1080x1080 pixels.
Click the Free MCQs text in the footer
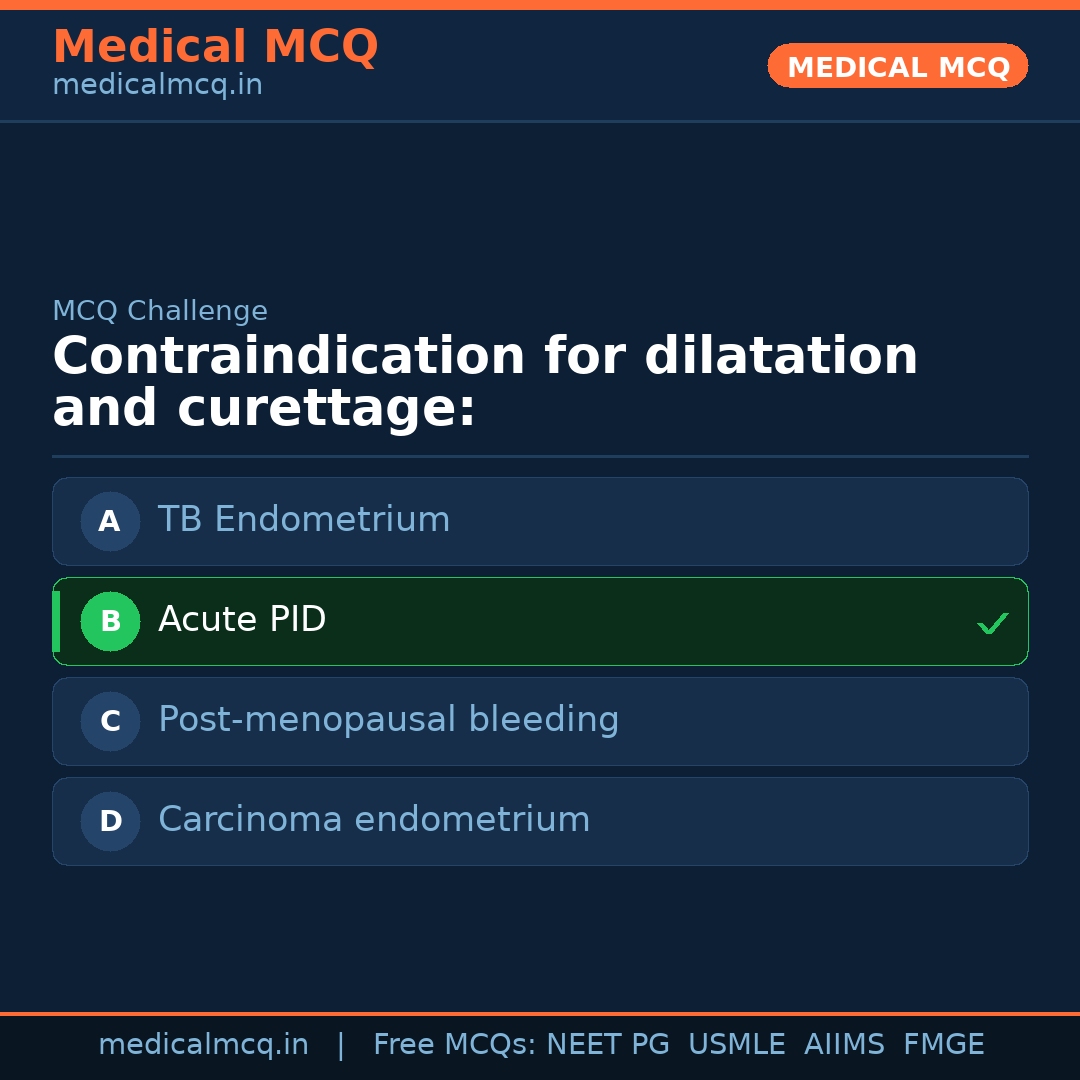pyautogui.click(x=455, y=1045)
